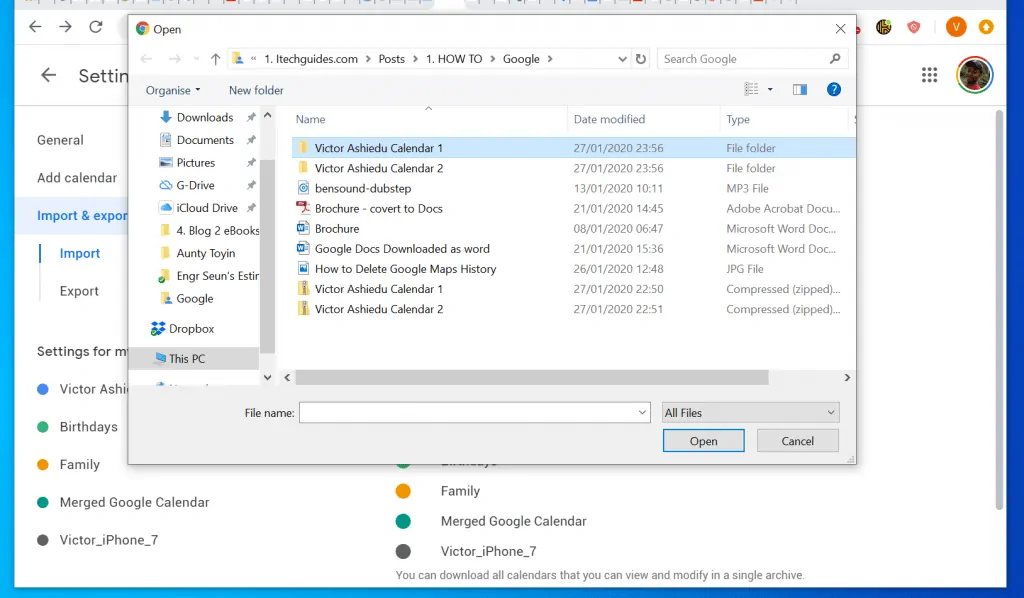Select Dropbox in the navigation pane
The height and width of the screenshot is (598, 1024).
191,328
